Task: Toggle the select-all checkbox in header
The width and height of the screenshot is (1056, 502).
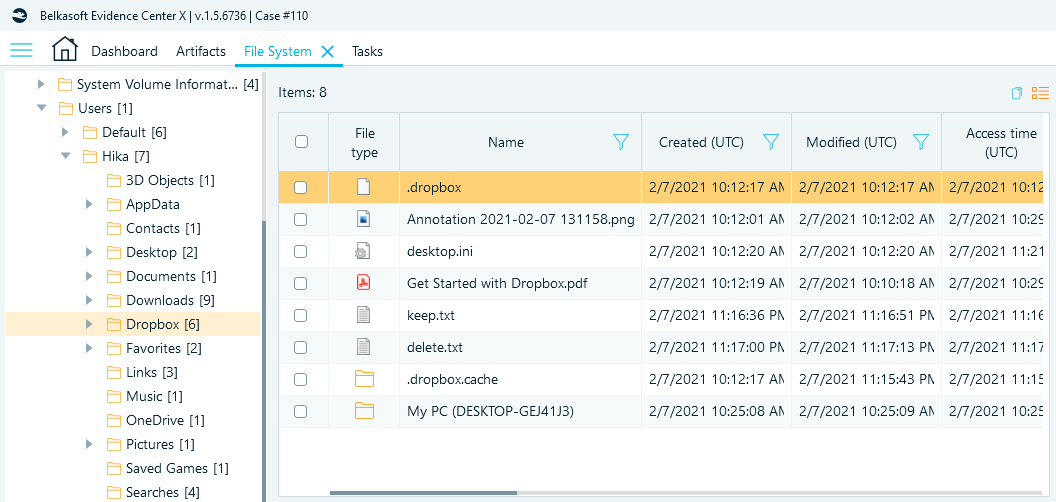Action: pyautogui.click(x=302, y=142)
